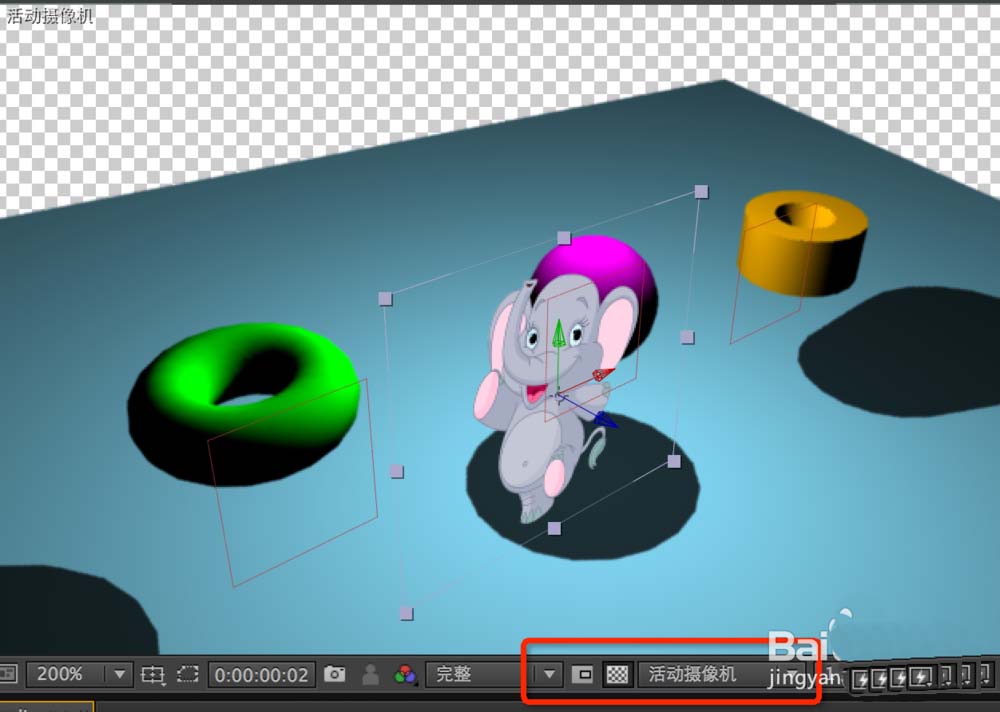This screenshot has height=712, width=1000.
Task: Click the blue Z-axis arrow of gizmo
Action: pyautogui.click(x=605, y=419)
